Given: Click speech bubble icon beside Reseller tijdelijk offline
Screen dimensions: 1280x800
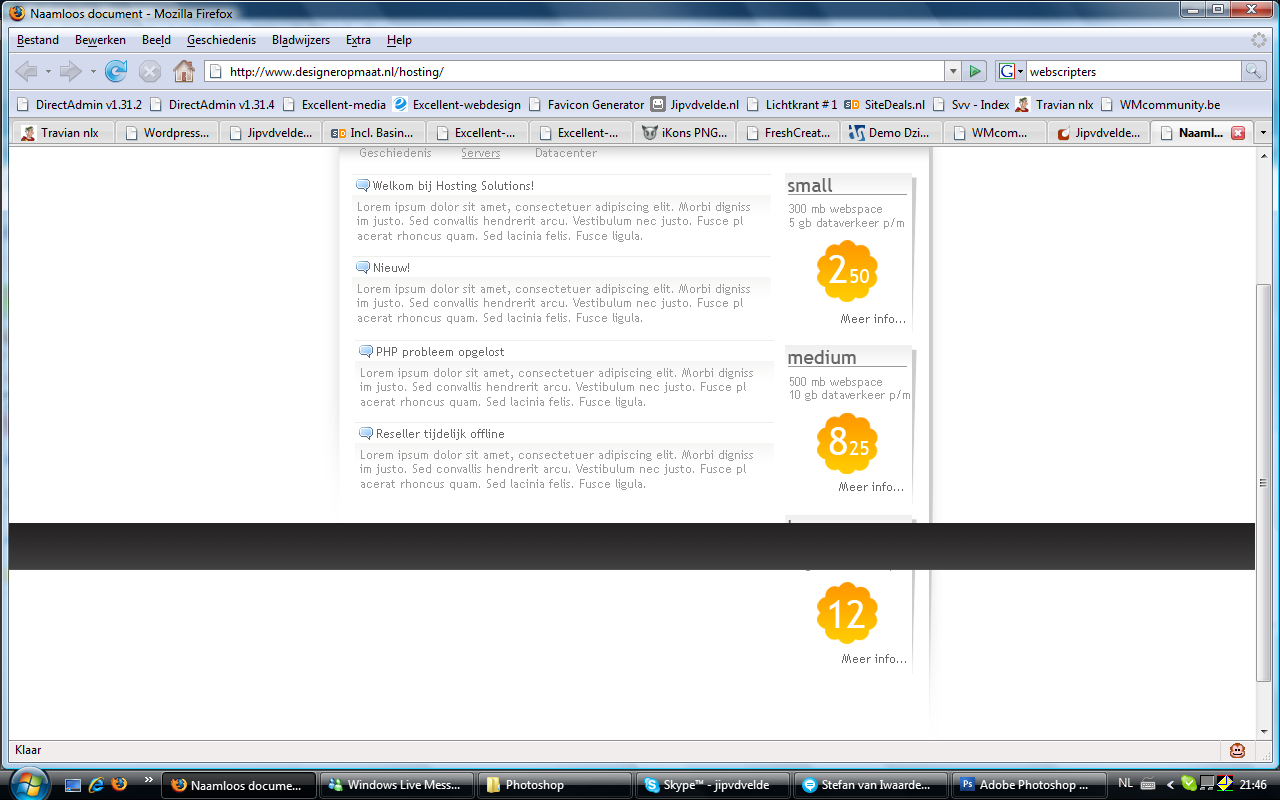Looking at the screenshot, I should [366, 433].
